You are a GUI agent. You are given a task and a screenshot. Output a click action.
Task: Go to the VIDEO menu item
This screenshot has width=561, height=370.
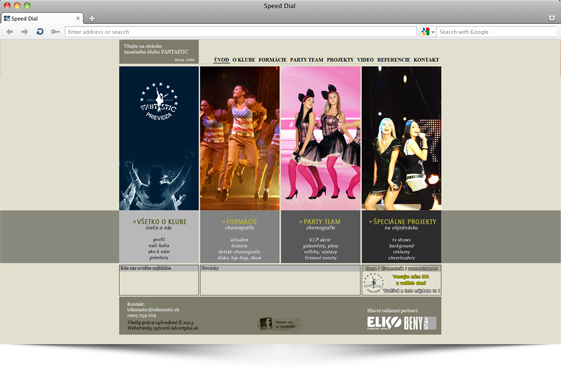pos(365,60)
